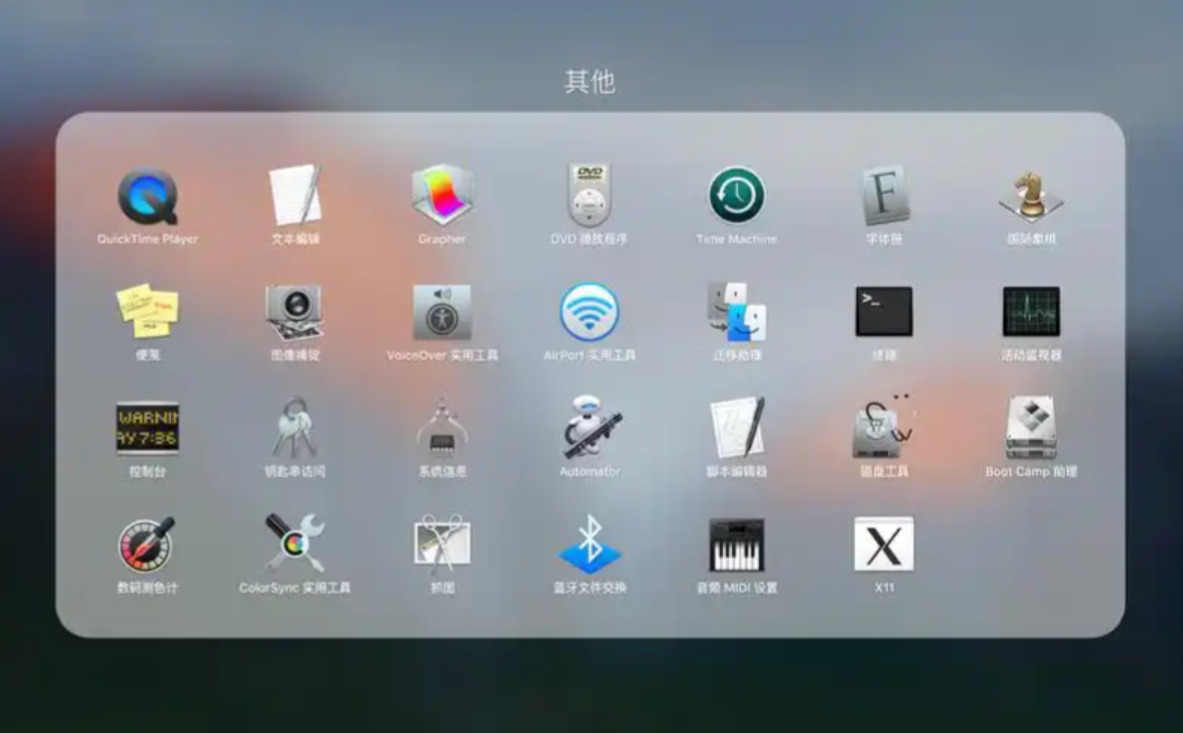Launch 音频 MIDI 设置 piano icon
This screenshot has height=733, width=1183.
(x=737, y=544)
